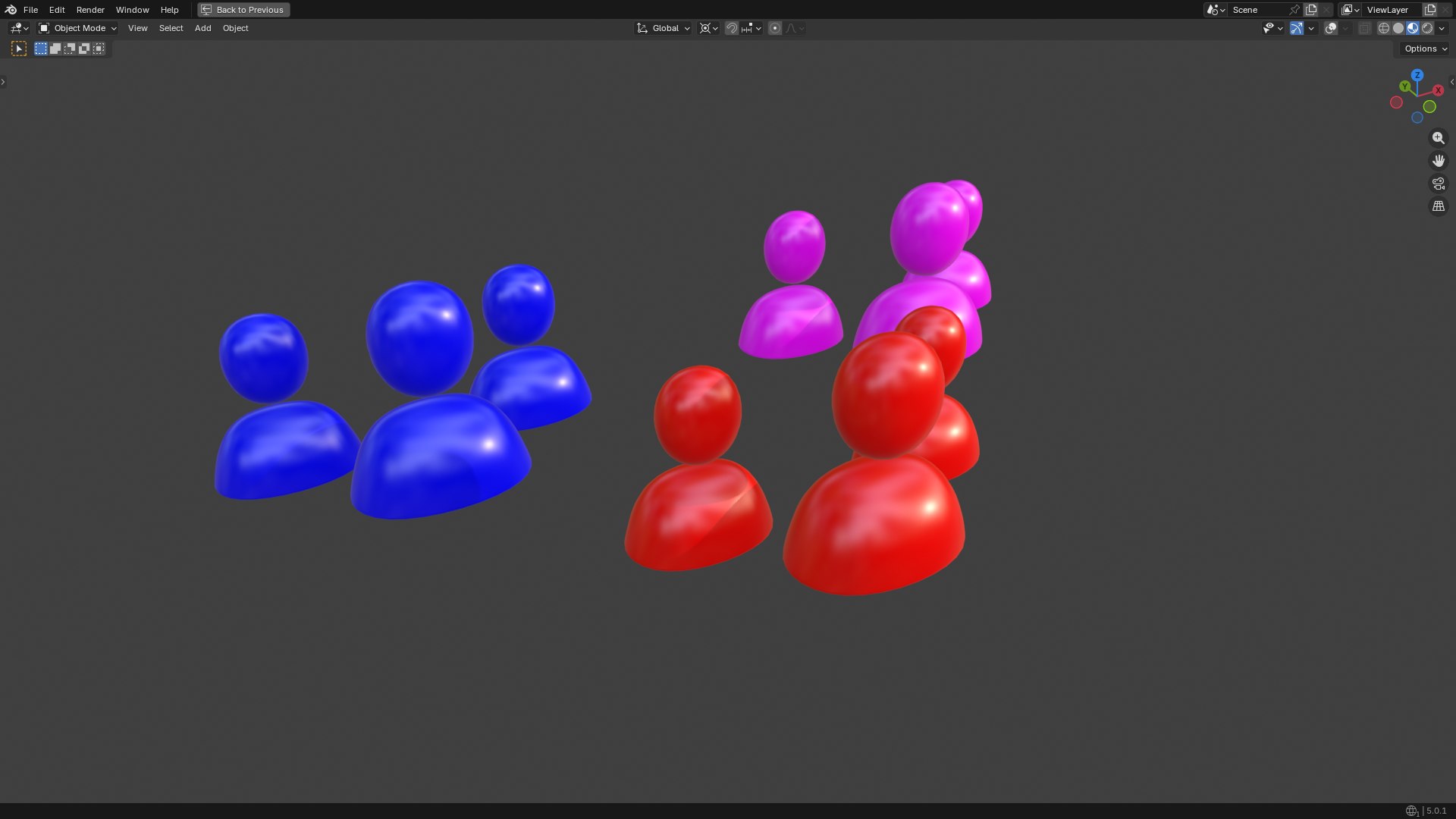Toggle viewport overlays
Image resolution: width=1456 pixels, height=819 pixels.
pos(1331,28)
